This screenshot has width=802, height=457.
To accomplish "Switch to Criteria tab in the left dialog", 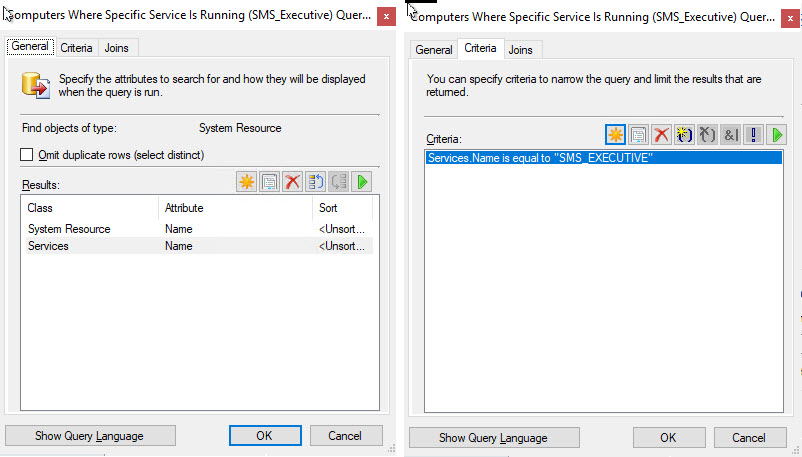I will tap(76, 48).
